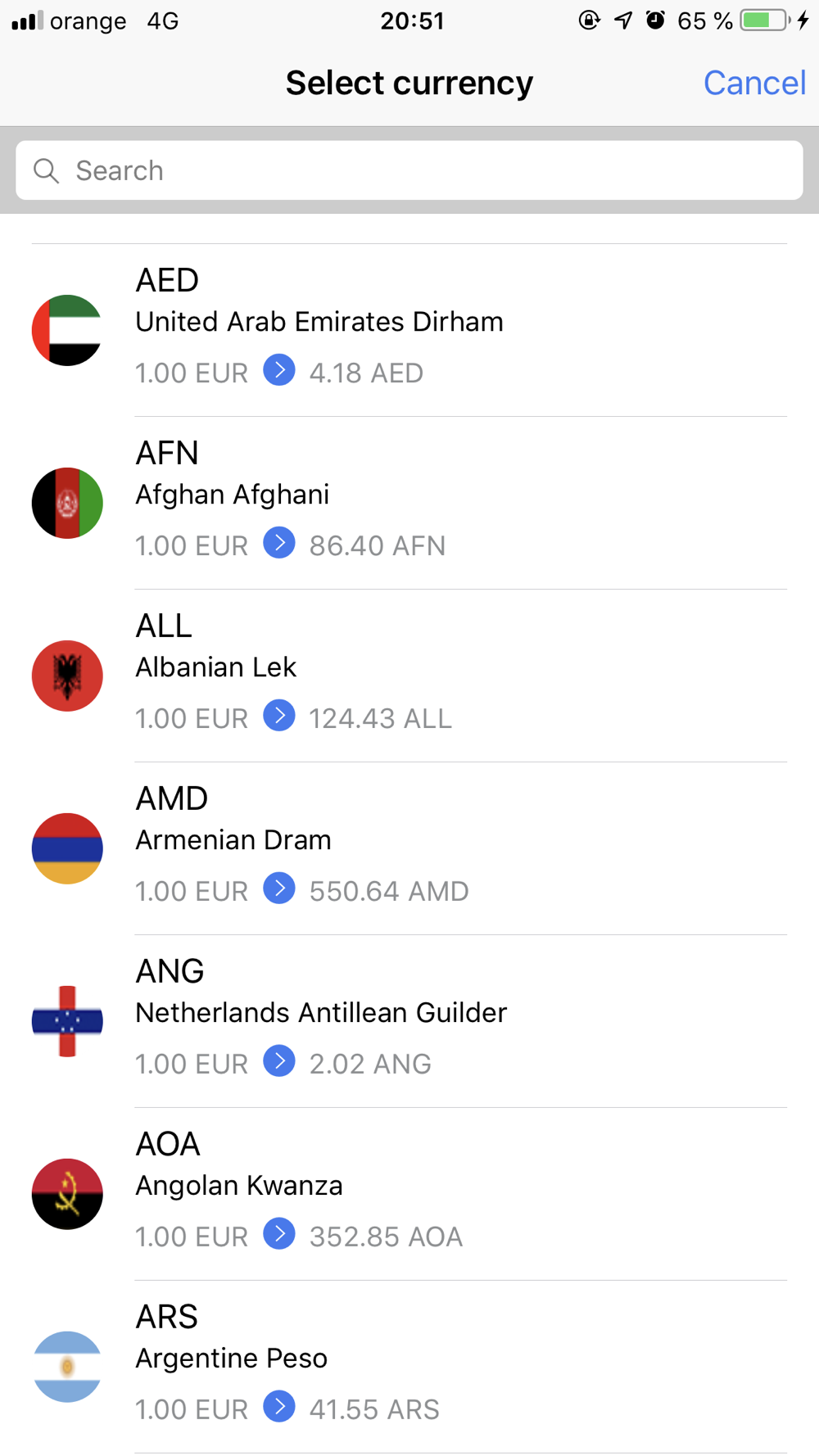Viewport: 819px width, 1456px height.
Task: Tap the blue chevron beside 550.64 AMD
Action: click(279, 889)
